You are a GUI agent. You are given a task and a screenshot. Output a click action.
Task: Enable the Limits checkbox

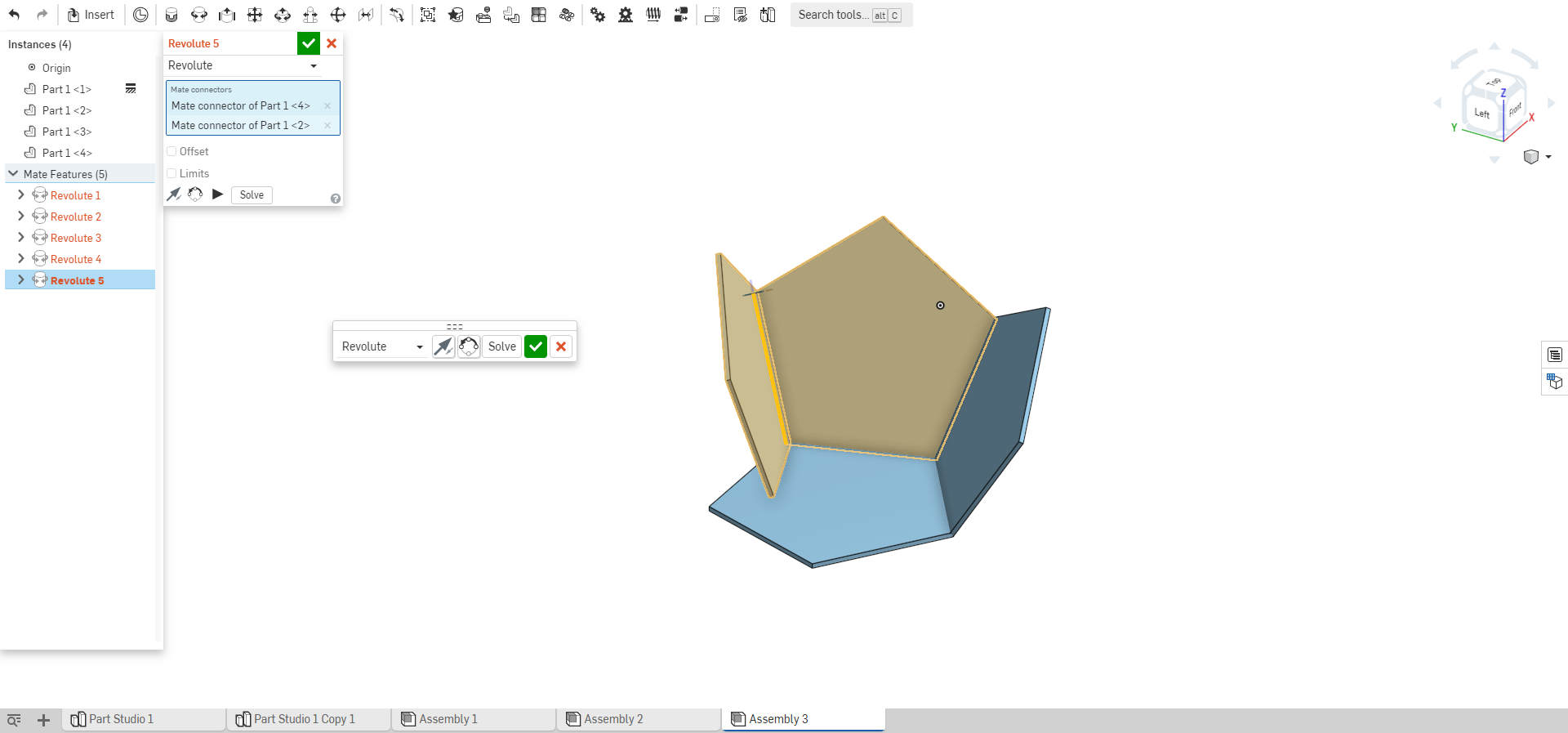coord(171,173)
